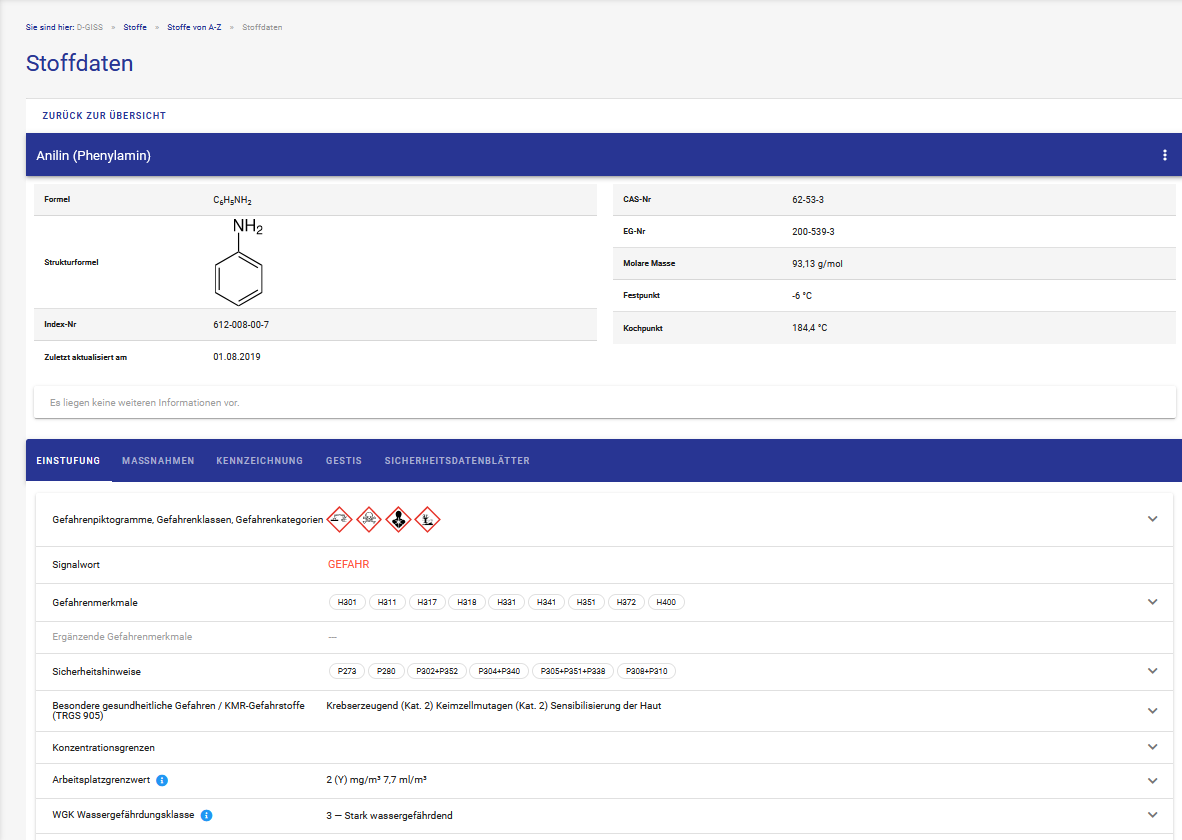Image resolution: width=1182 pixels, height=840 pixels.
Task: Show info for Arbeitsplatzgrenzwert
Action: pos(162,780)
